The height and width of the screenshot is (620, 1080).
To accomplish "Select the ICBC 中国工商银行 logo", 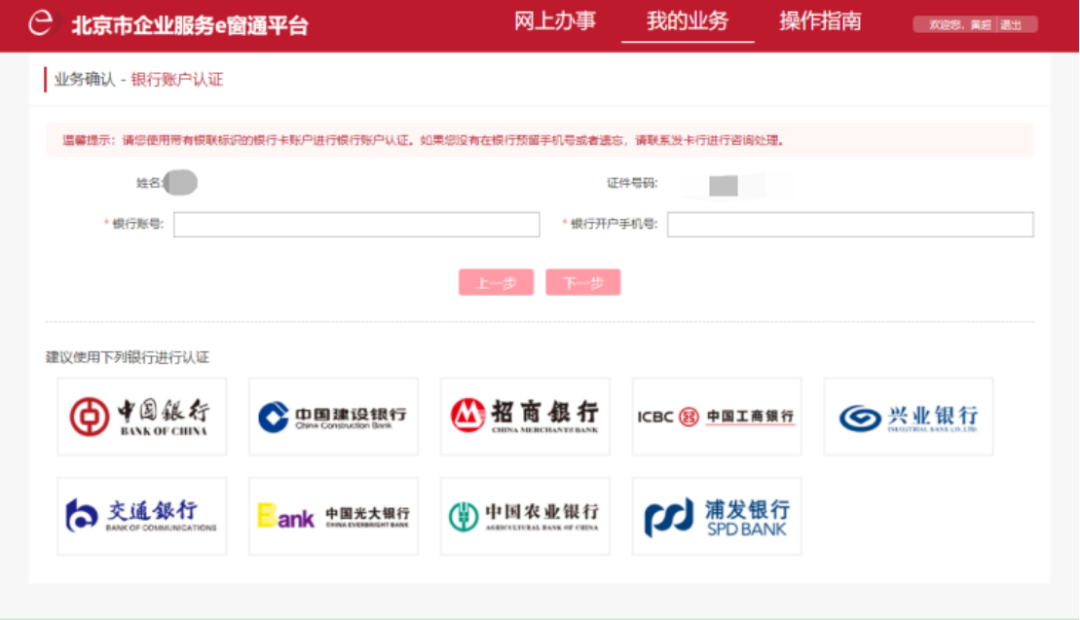I will (717, 416).
